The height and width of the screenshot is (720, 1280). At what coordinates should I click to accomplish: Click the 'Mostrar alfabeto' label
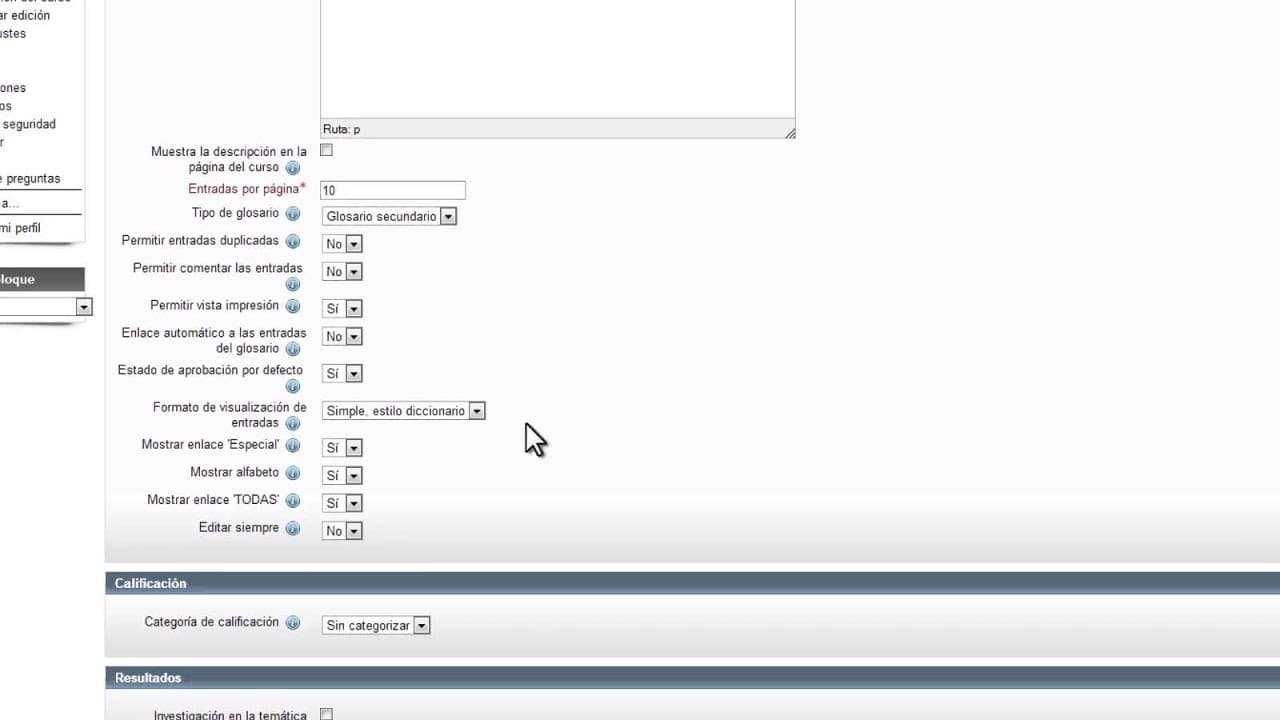coord(234,472)
